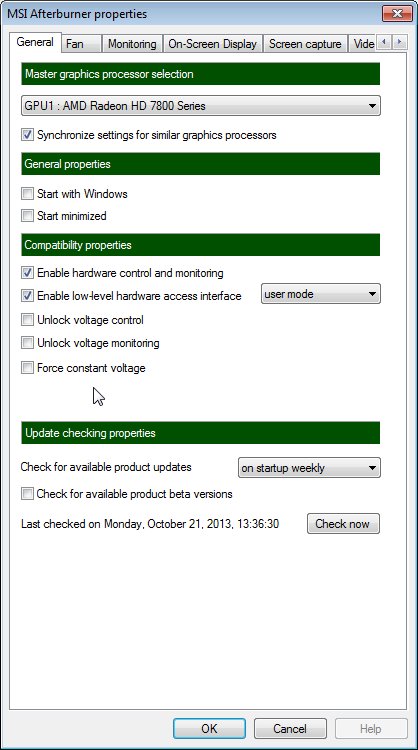Expand the user mode dropdown
The height and width of the screenshot is (750, 418).
click(x=320, y=294)
